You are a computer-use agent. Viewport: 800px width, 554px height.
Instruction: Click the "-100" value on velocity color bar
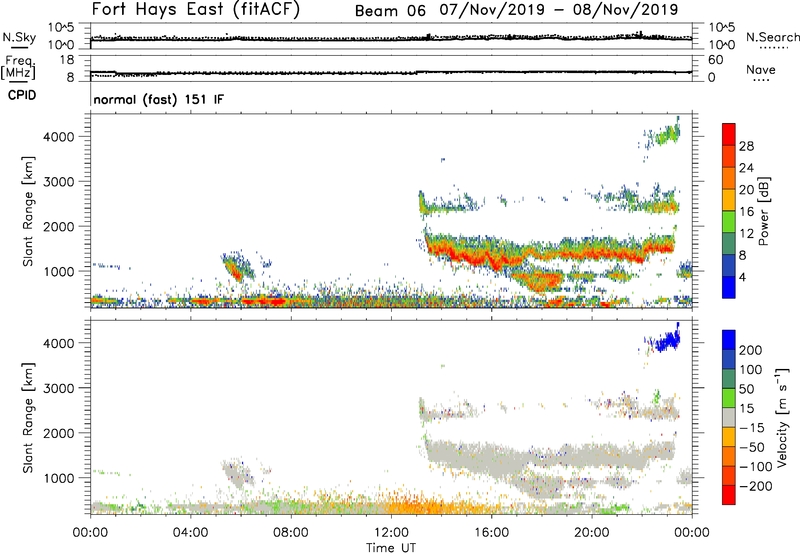pyautogui.click(x=755, y=467)
